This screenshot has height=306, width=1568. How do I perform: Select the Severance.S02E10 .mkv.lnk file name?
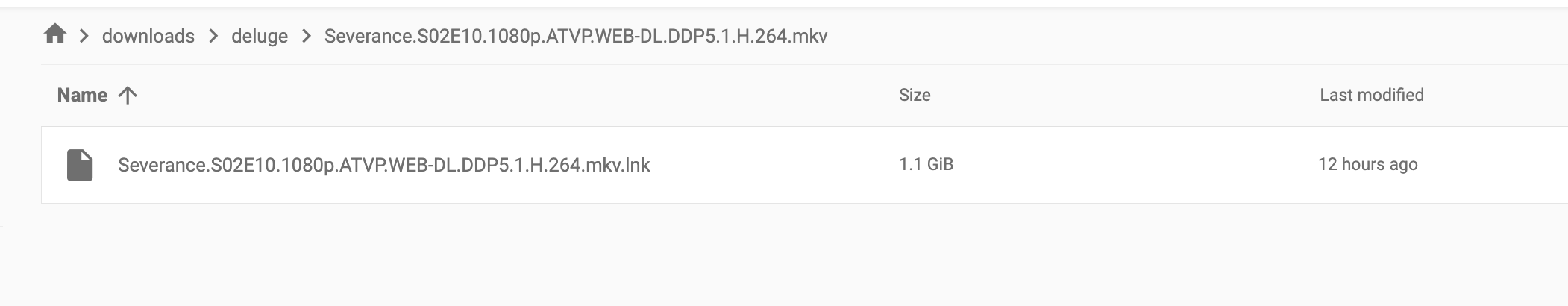click(x=384, y=165)
